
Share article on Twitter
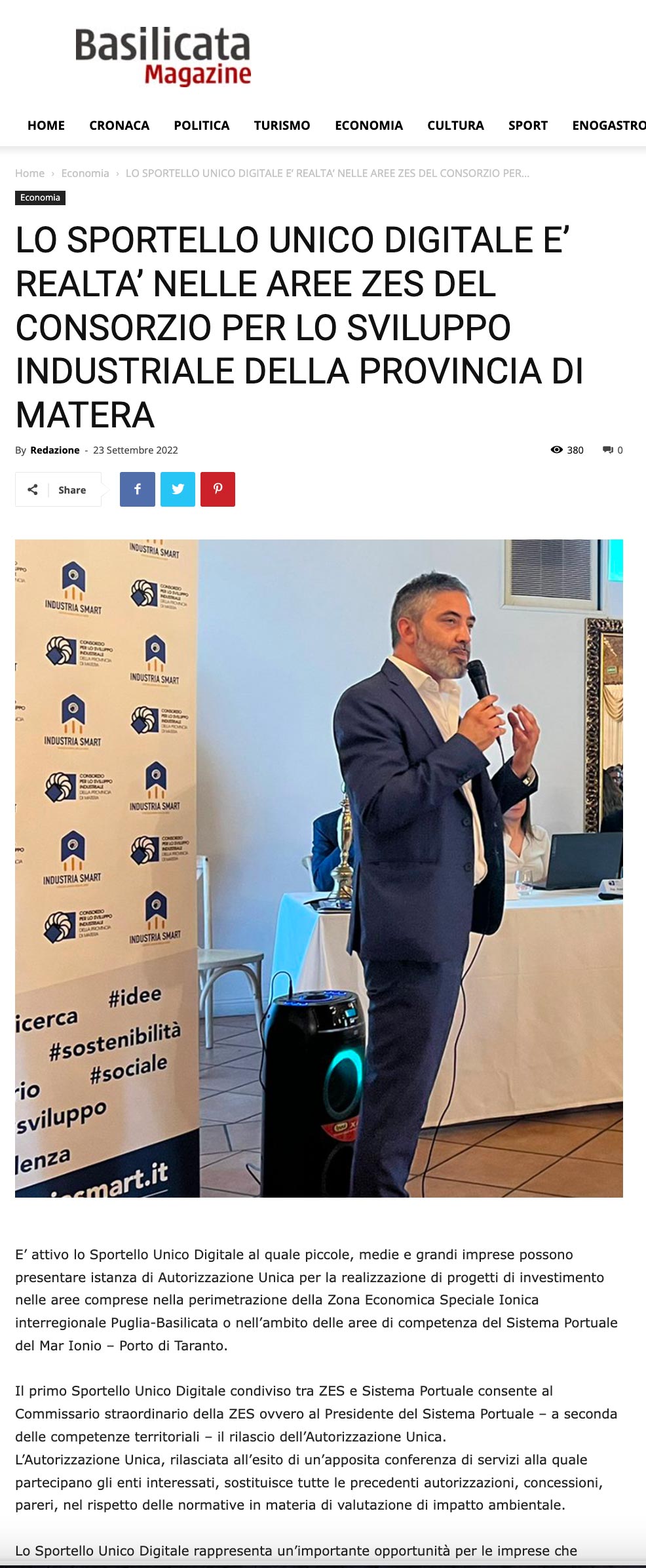click(x=178, y=489)
